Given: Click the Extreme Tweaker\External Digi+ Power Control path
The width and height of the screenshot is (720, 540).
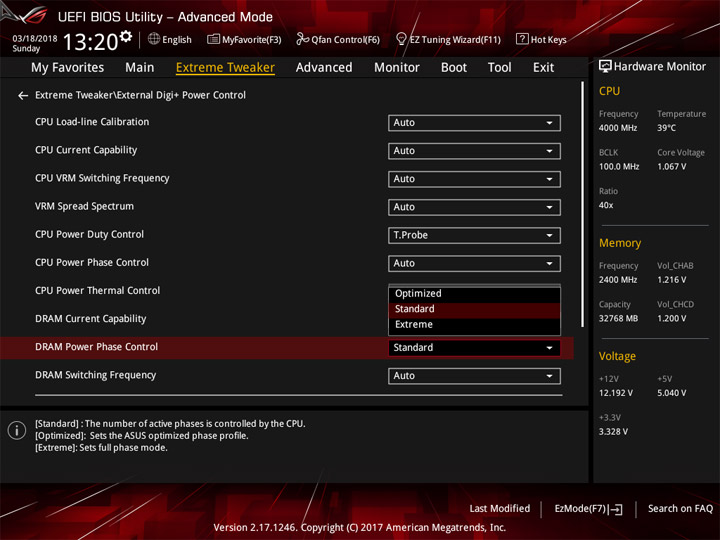Looking at the screenshot, I should (x=141, y=96).
